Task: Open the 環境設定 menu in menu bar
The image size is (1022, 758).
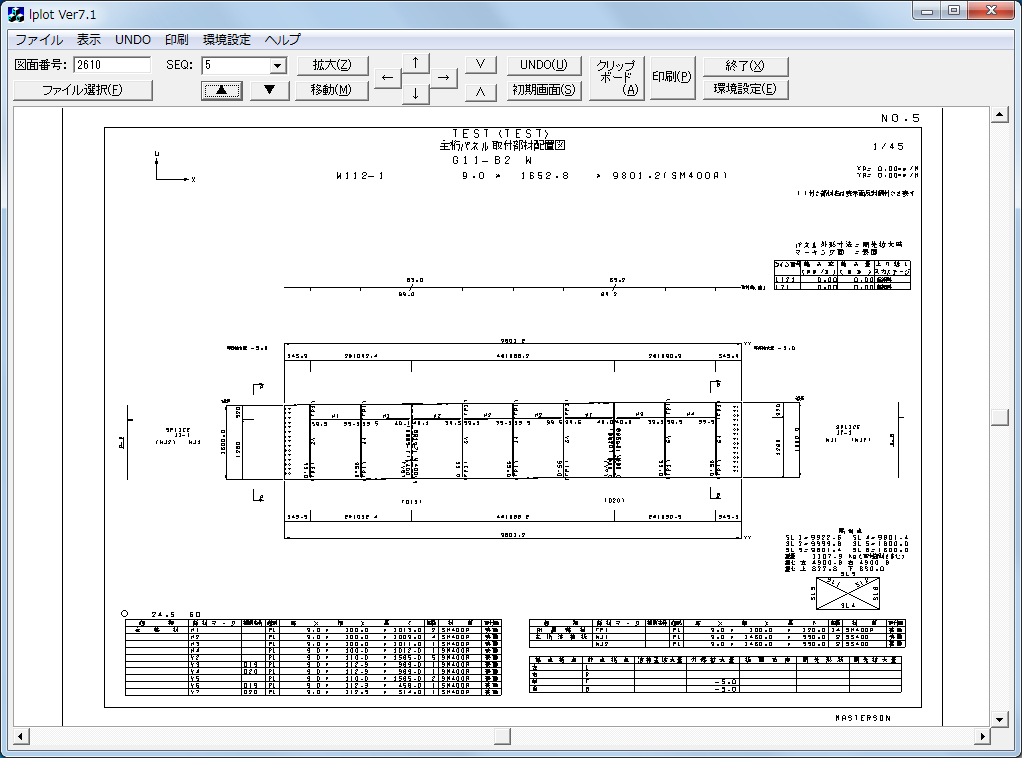Action: pos(227,40)
